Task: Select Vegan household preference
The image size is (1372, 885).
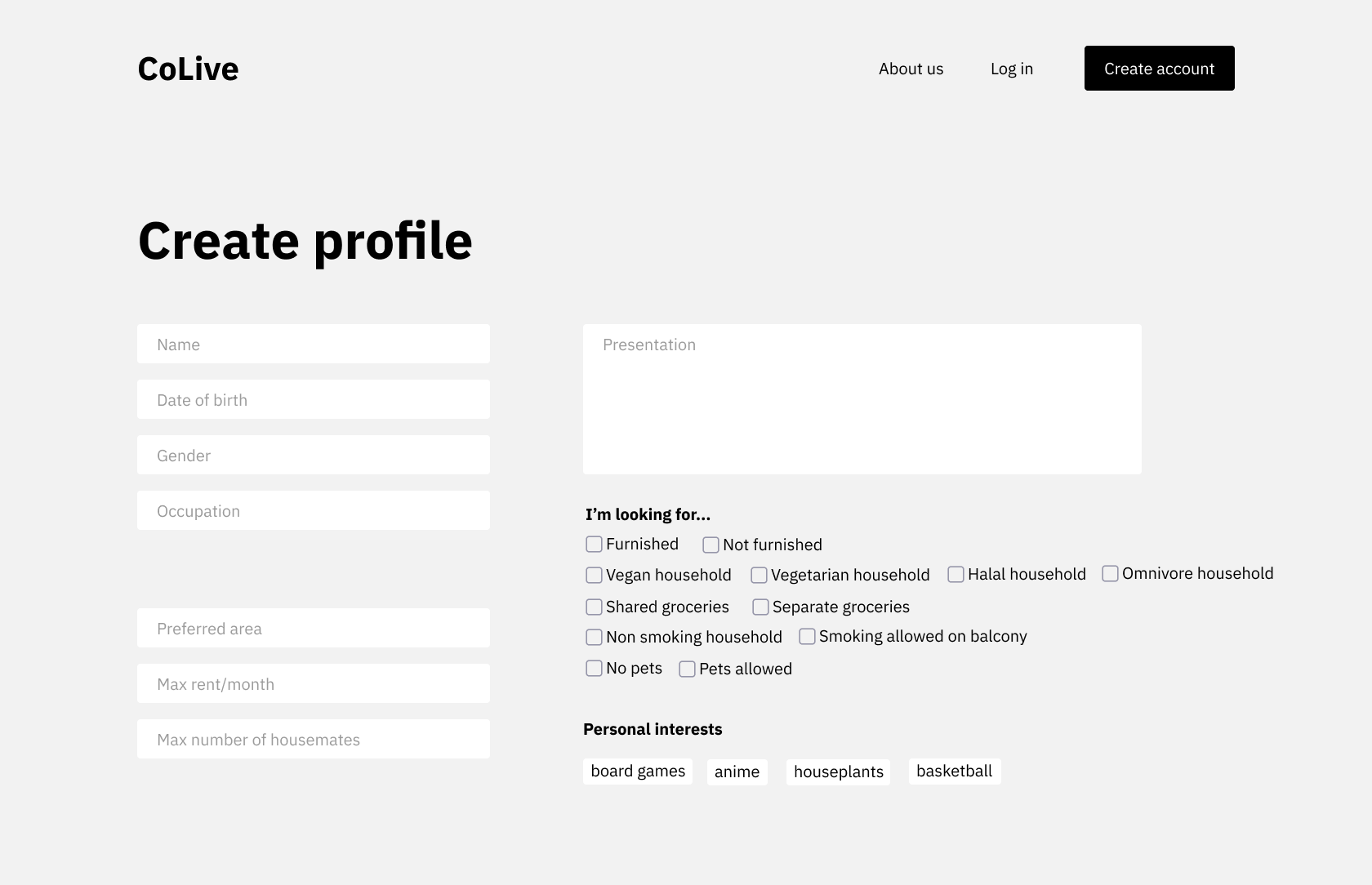Action: click(x=594, y=575)
